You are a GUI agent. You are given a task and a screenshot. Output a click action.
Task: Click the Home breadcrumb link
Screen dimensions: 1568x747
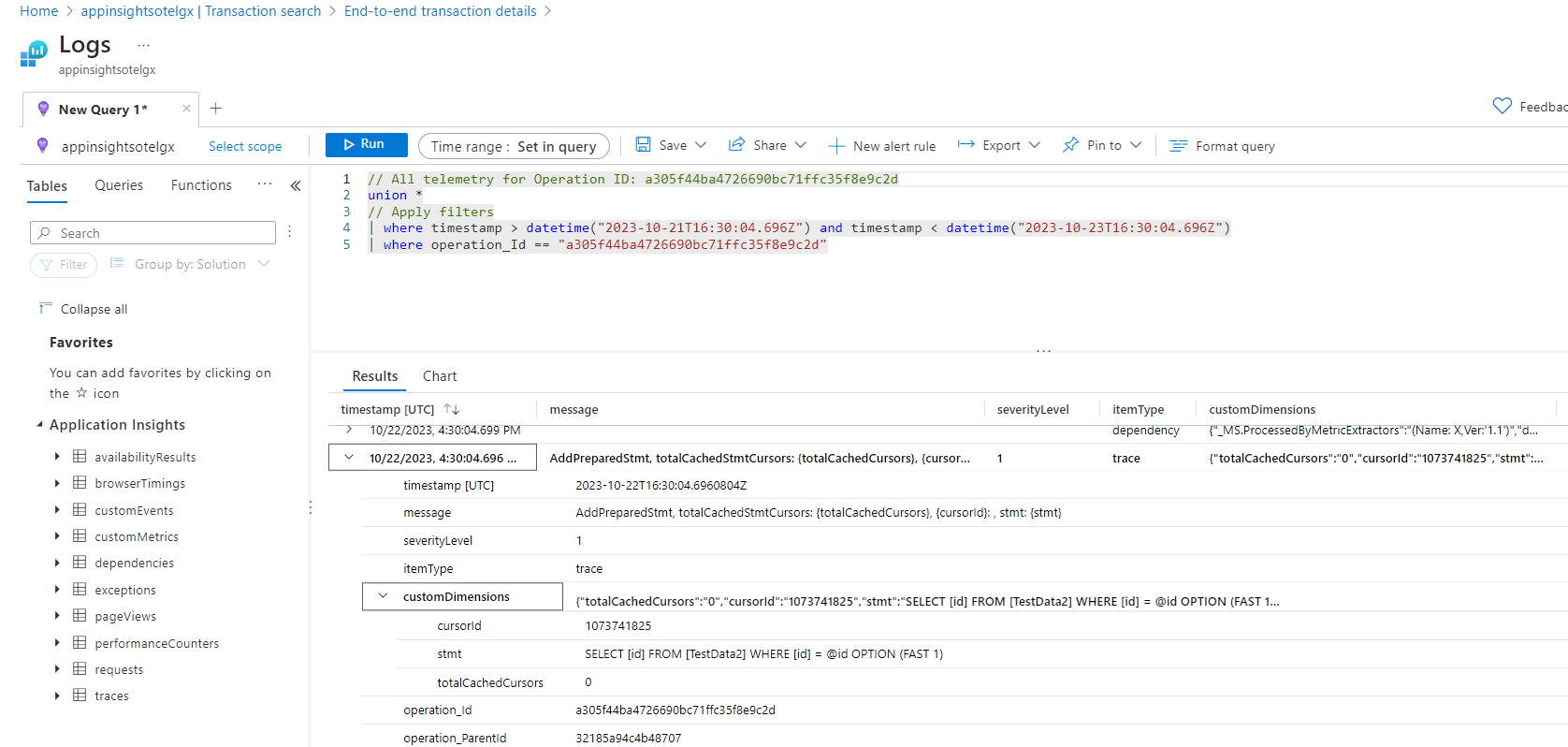click(38, 11)
